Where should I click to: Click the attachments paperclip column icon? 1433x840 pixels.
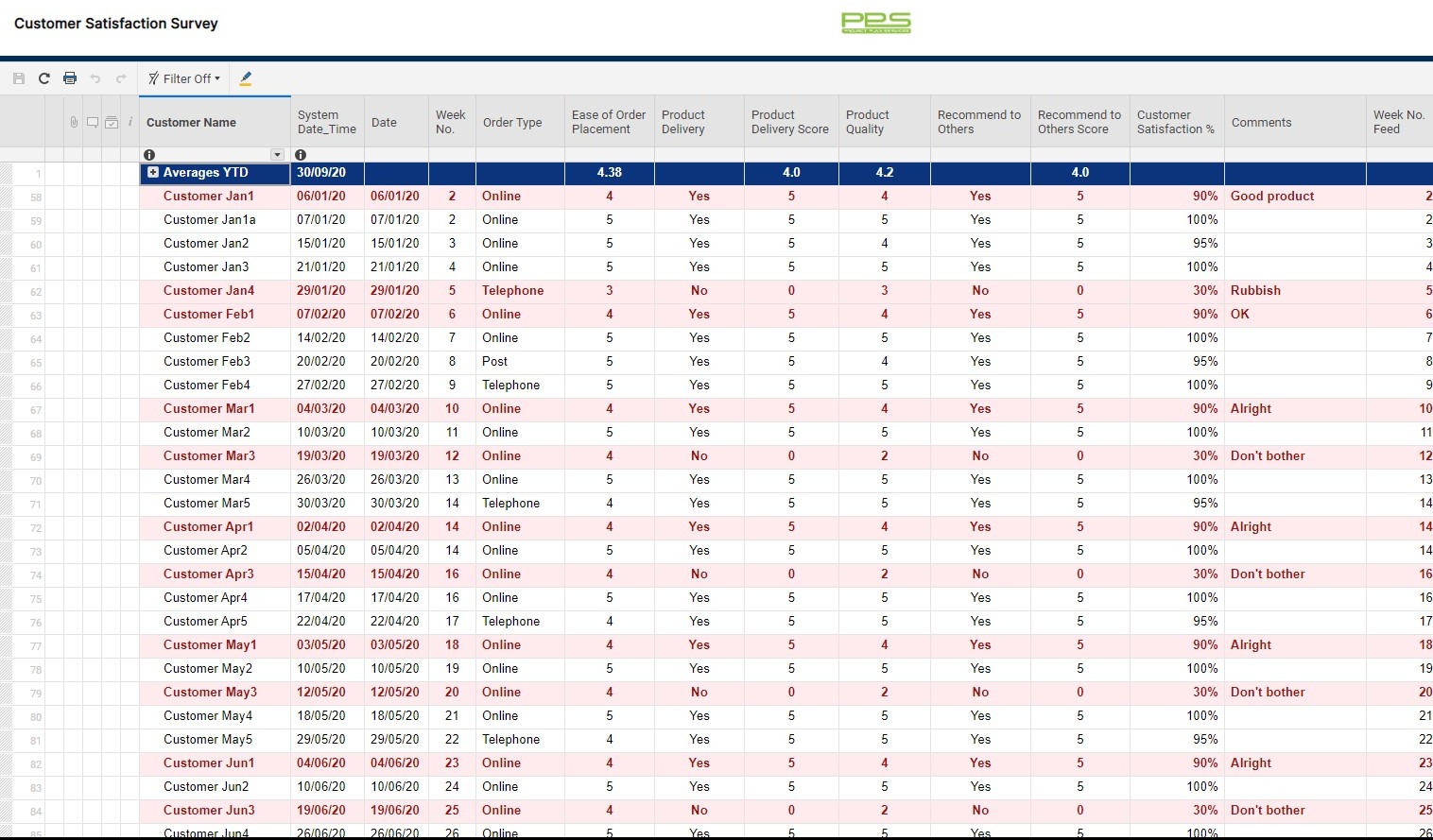tap(74, 122)
